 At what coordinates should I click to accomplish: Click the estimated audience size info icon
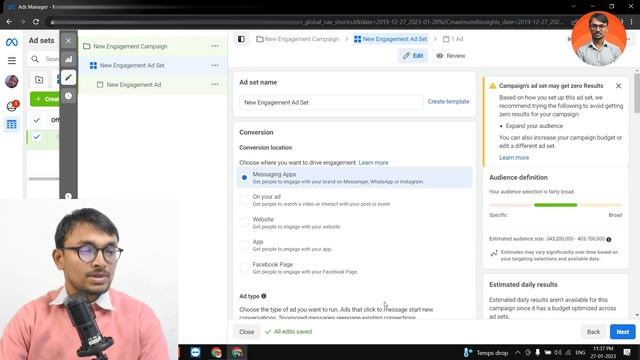coord(609,239)
